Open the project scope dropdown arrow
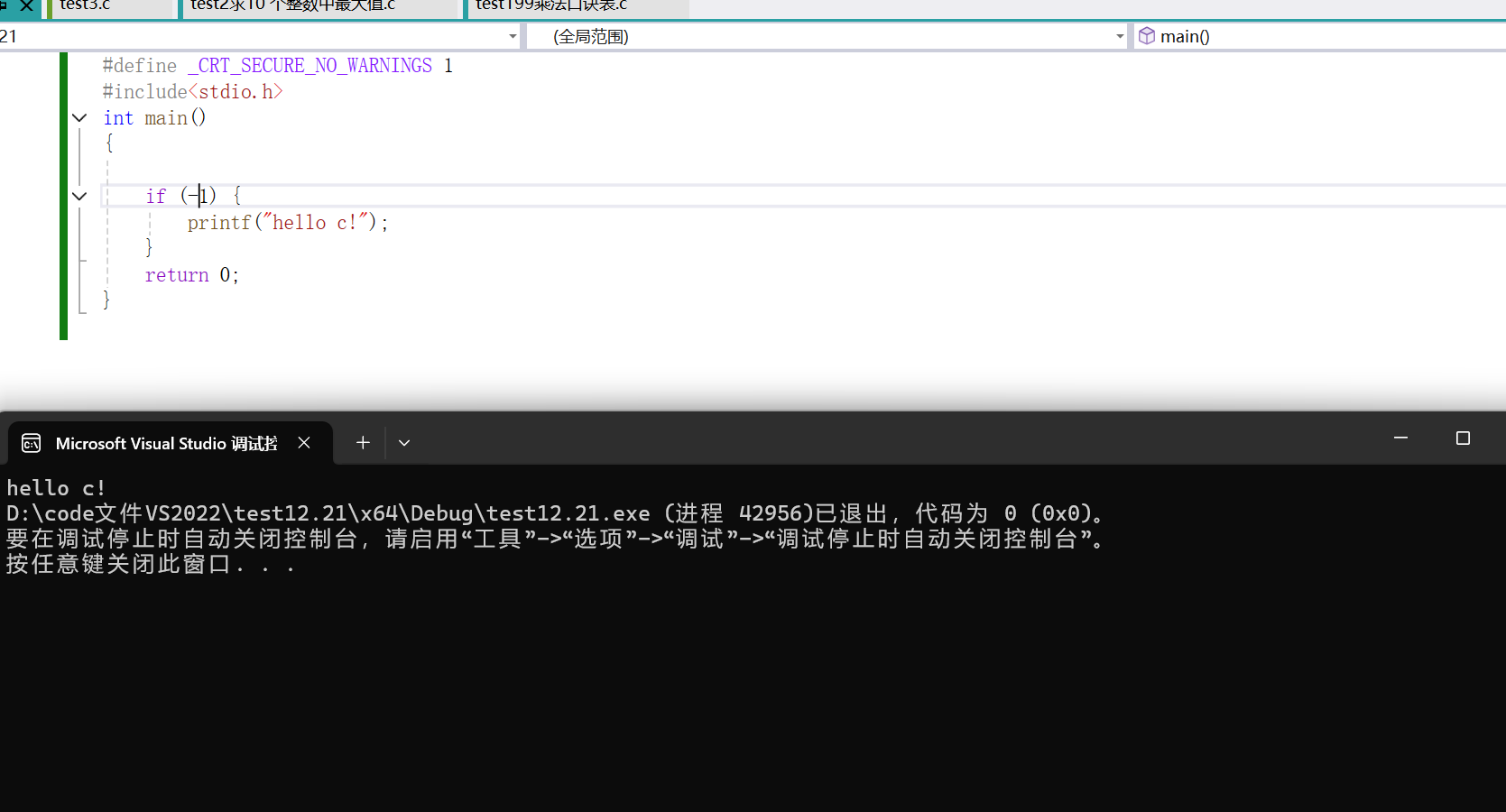 pos(513,36)
